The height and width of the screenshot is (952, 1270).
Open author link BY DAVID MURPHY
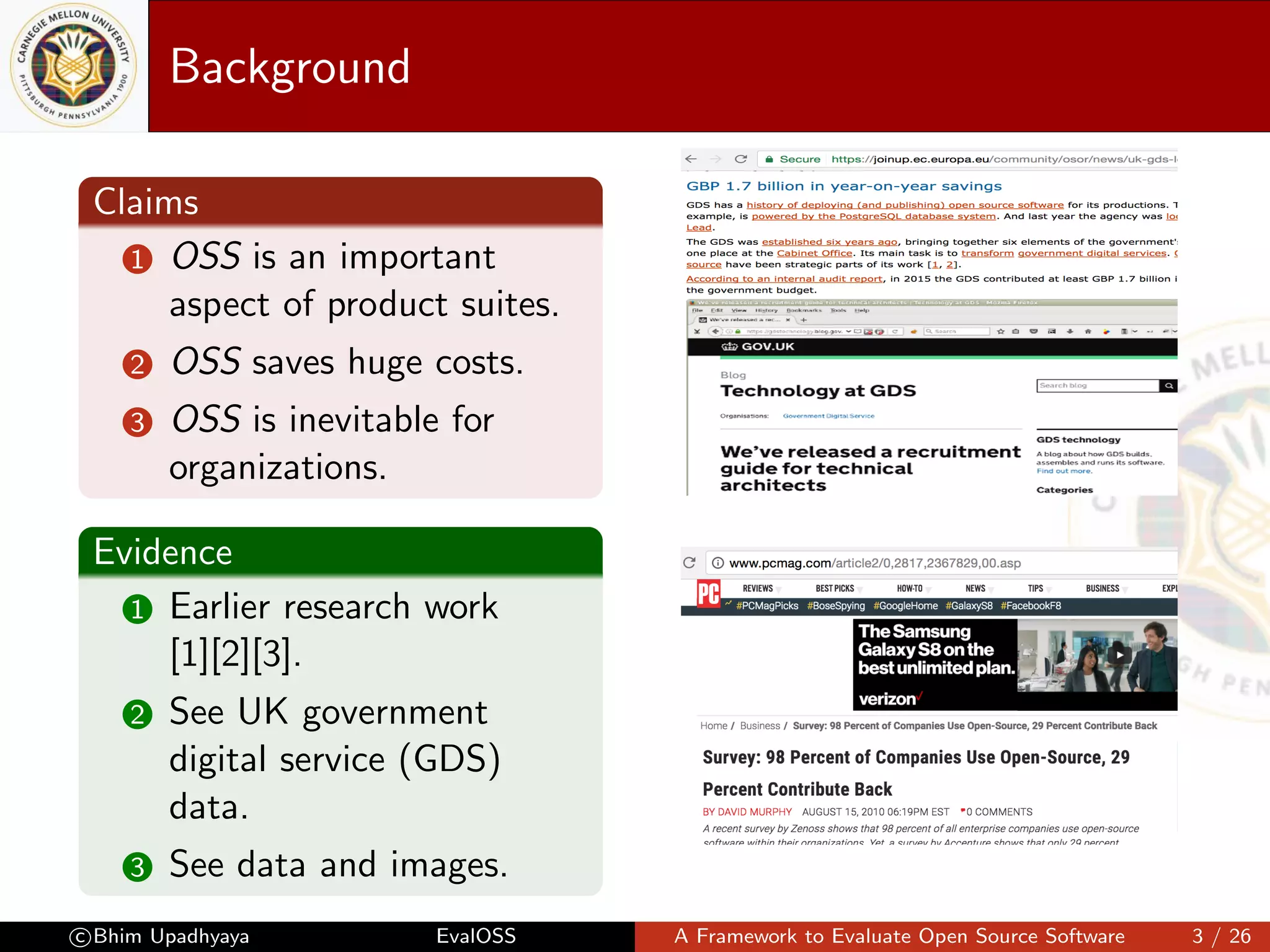tap(747, 812)
